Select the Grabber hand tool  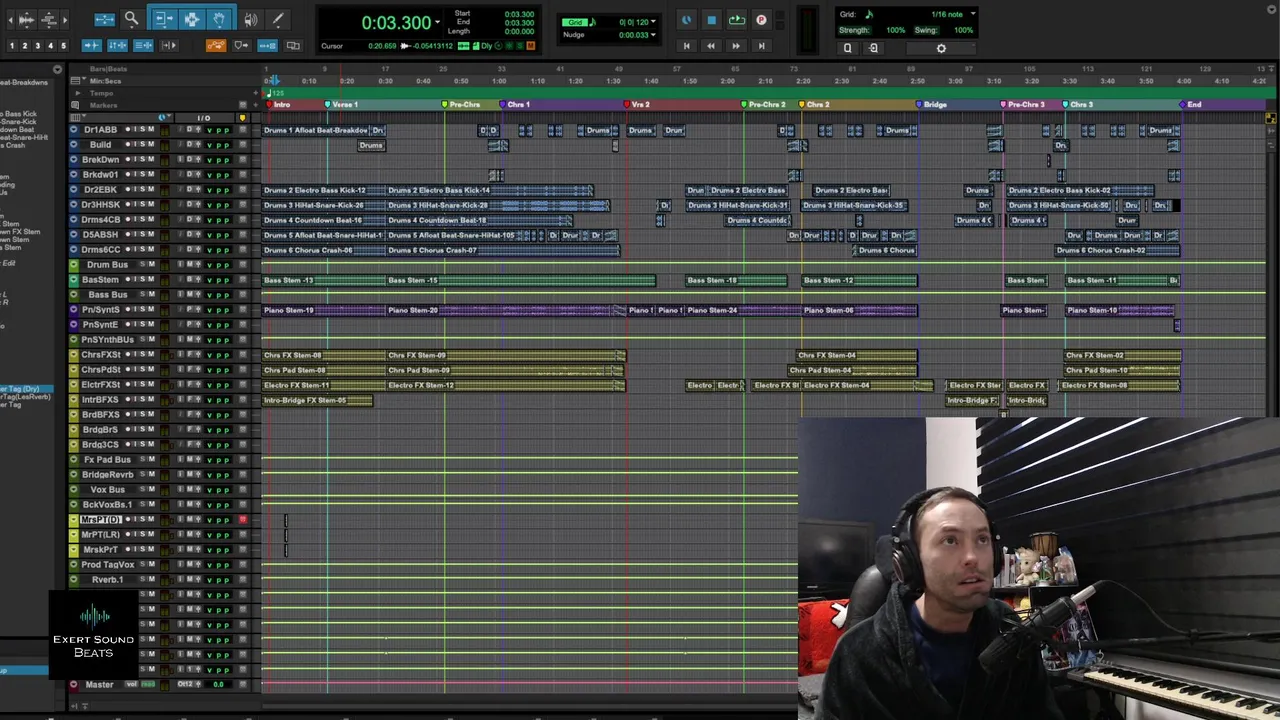(x=219, y=19)
